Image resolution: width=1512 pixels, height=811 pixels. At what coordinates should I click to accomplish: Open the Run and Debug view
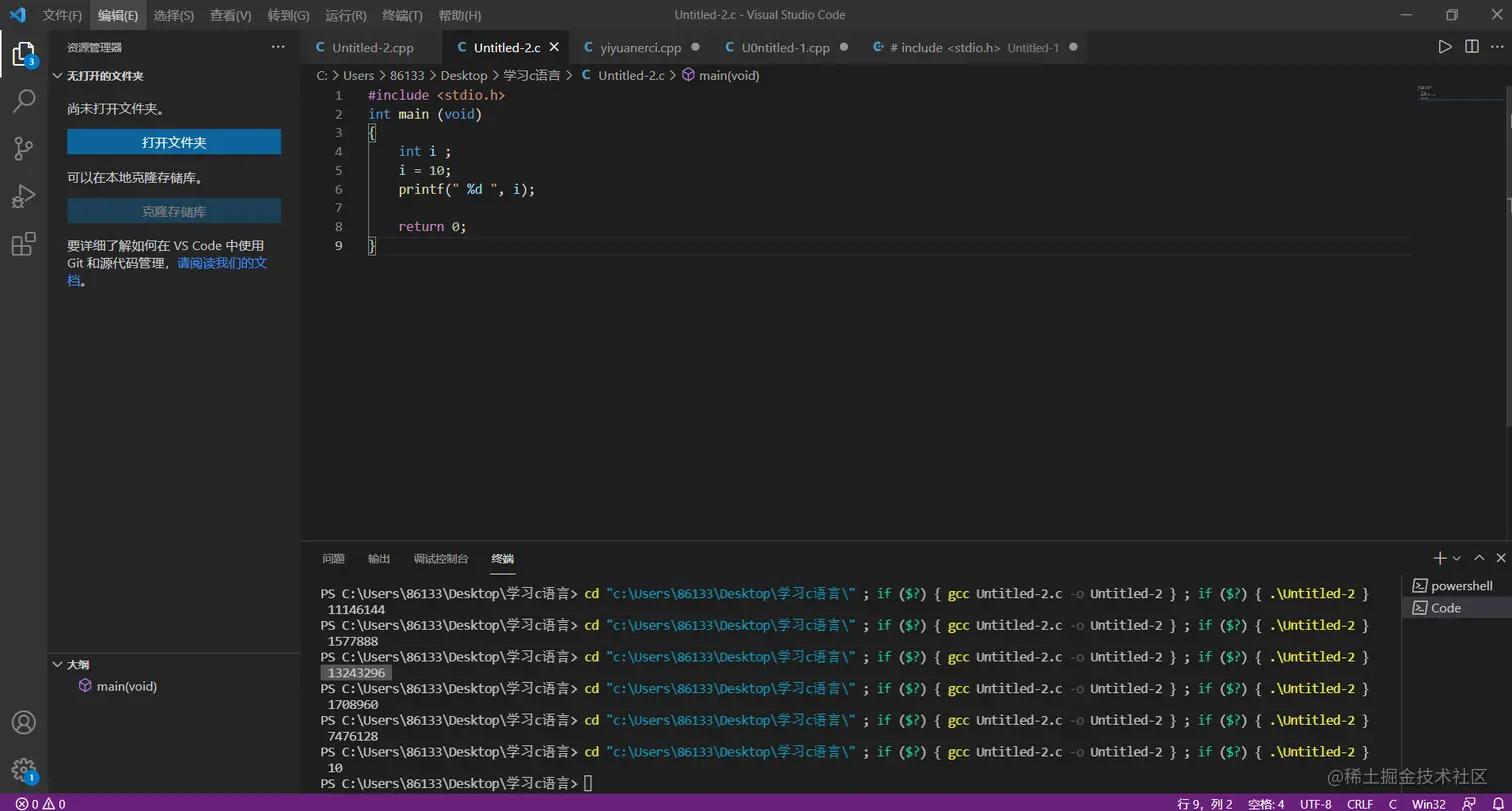click(x=24, y=196)
